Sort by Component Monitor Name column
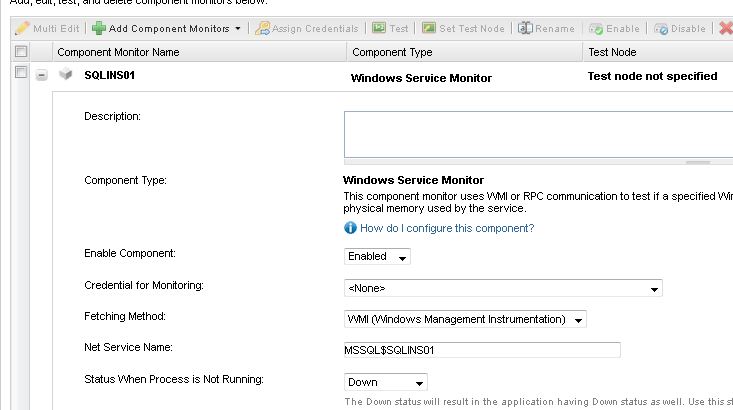733x410 pixels. 119,51
